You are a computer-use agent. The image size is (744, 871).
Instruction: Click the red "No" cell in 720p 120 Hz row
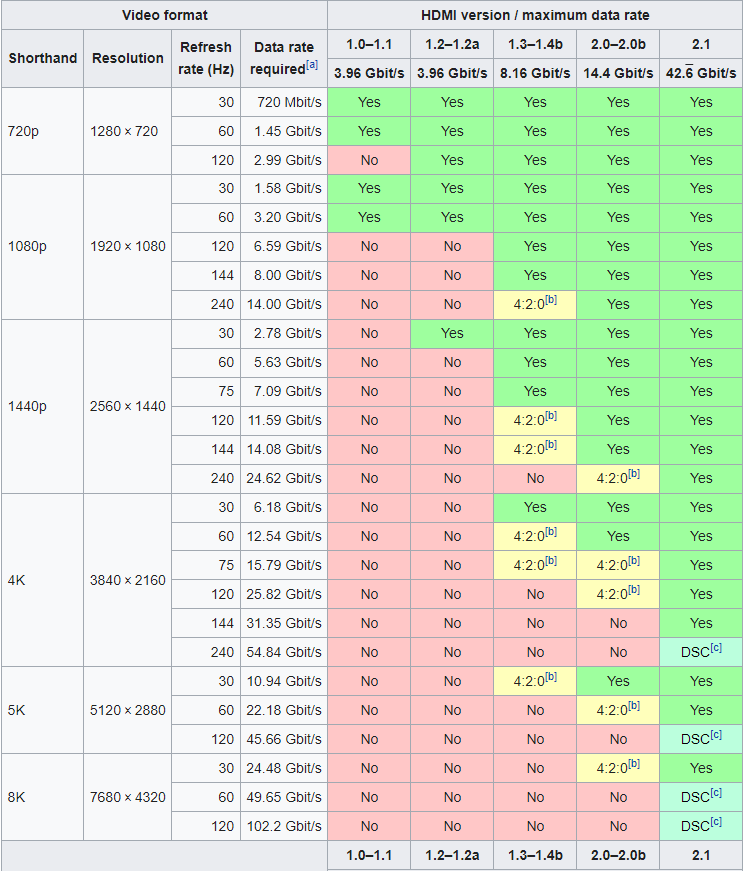point(369,160)
